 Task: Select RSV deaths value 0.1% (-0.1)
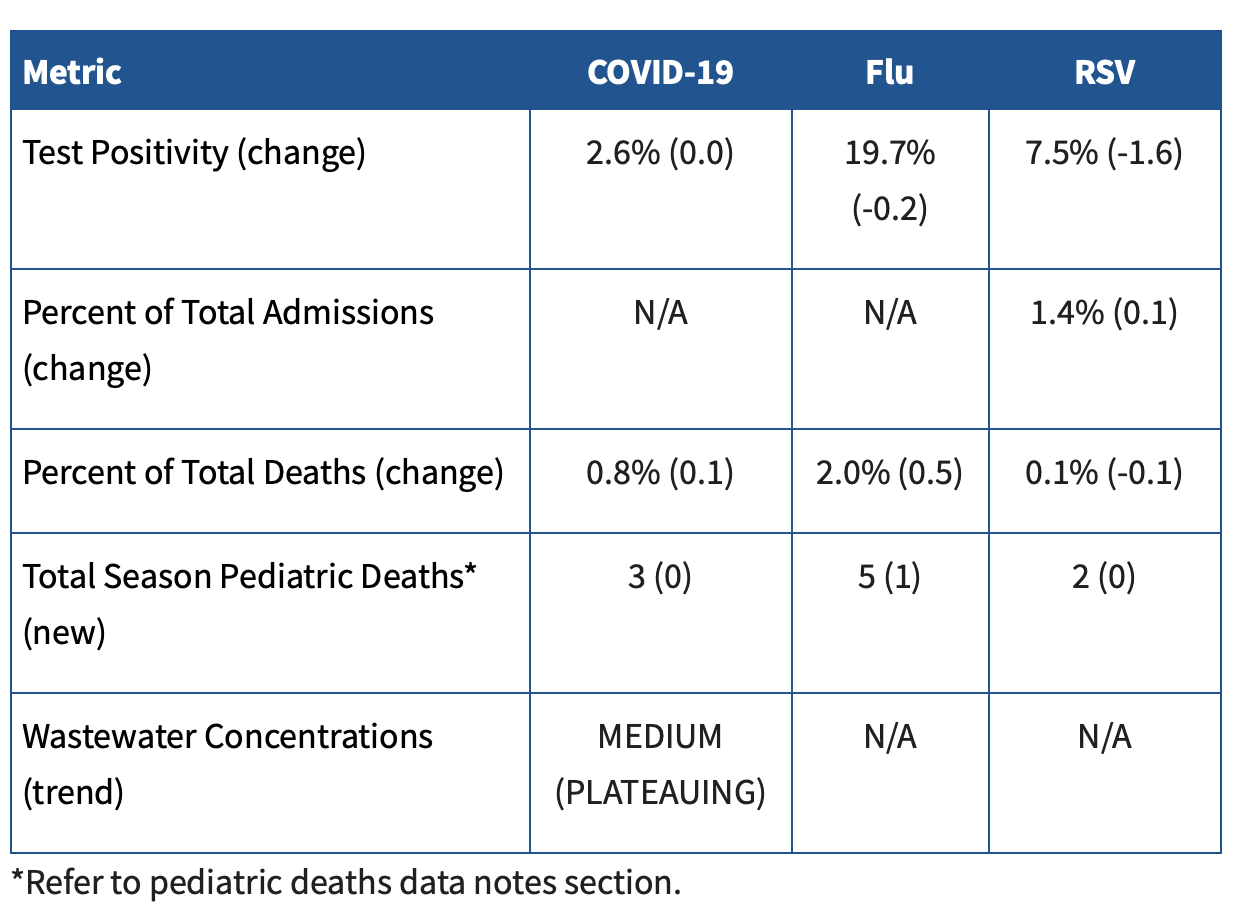point(1104,472)
